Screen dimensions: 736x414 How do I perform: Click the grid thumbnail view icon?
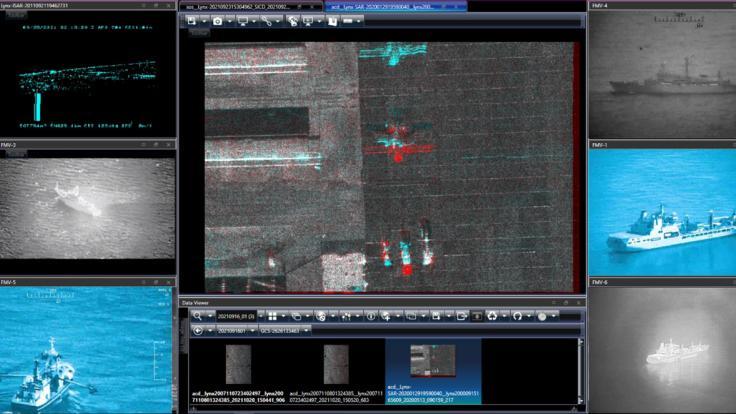pos(272,316)
